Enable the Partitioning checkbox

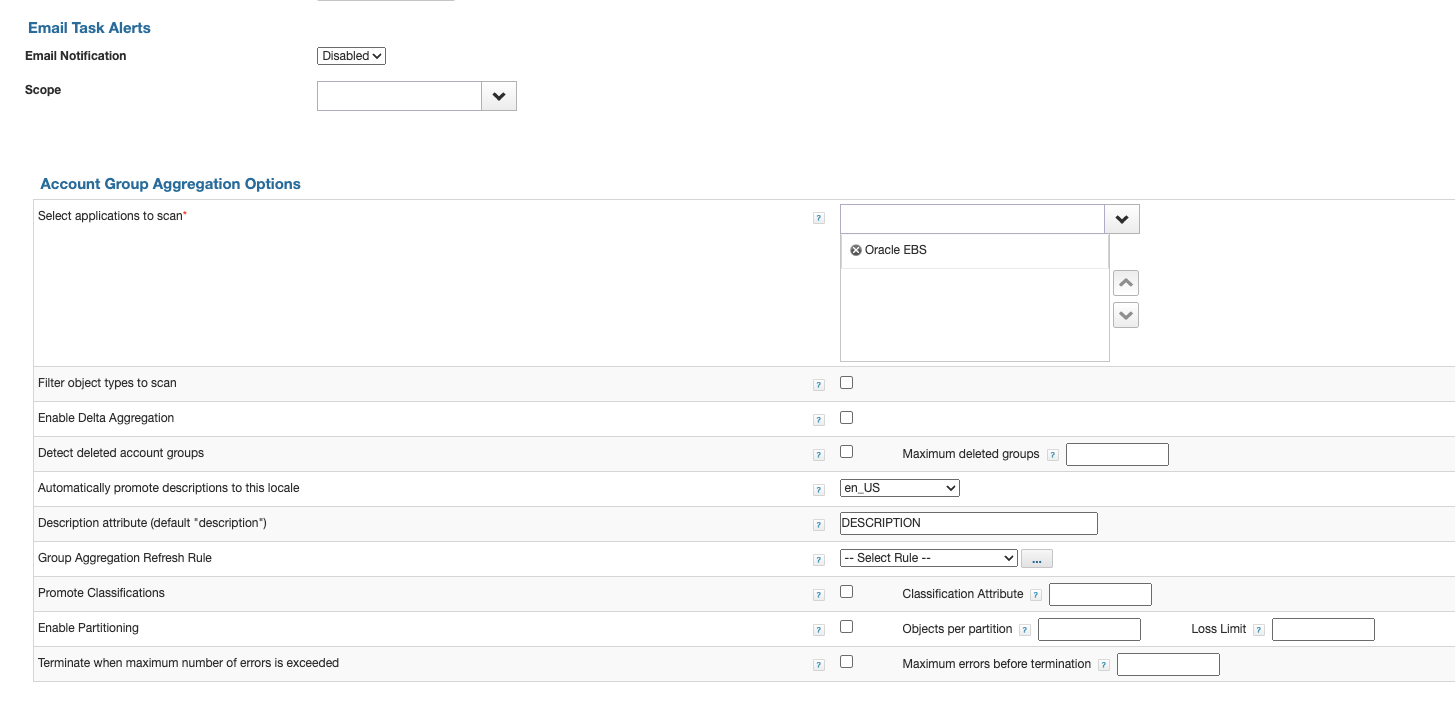point(846,626)
